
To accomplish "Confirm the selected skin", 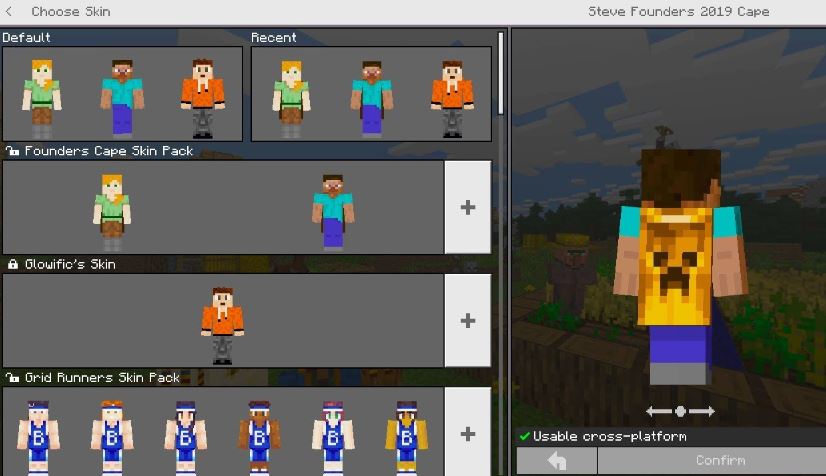I will (x=712, y=461).
